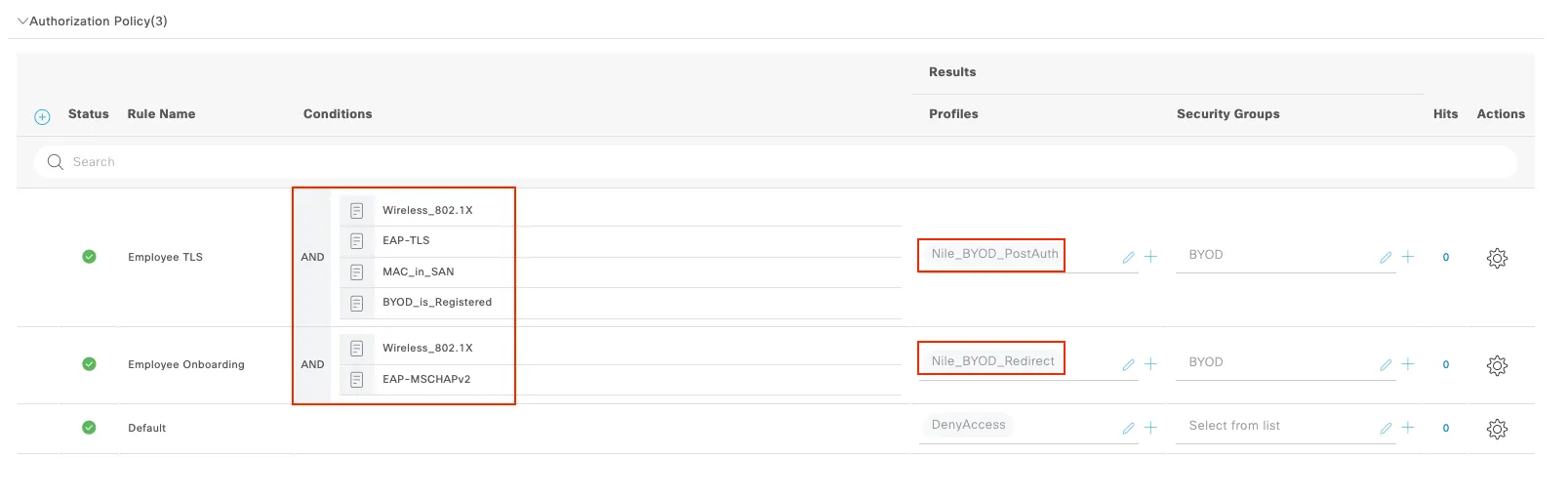Viewport: 1568px width, 500px height.
Task: Edit security group for Employee TLS
Action: tap(1386, 258)
